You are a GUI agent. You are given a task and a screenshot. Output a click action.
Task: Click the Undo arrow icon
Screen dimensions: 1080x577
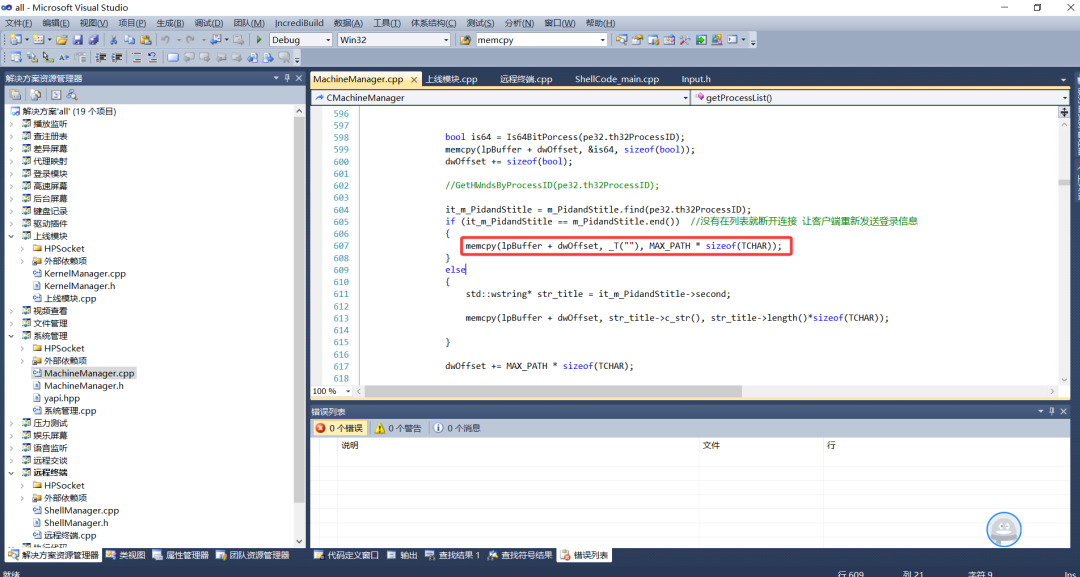coord(165,40)
